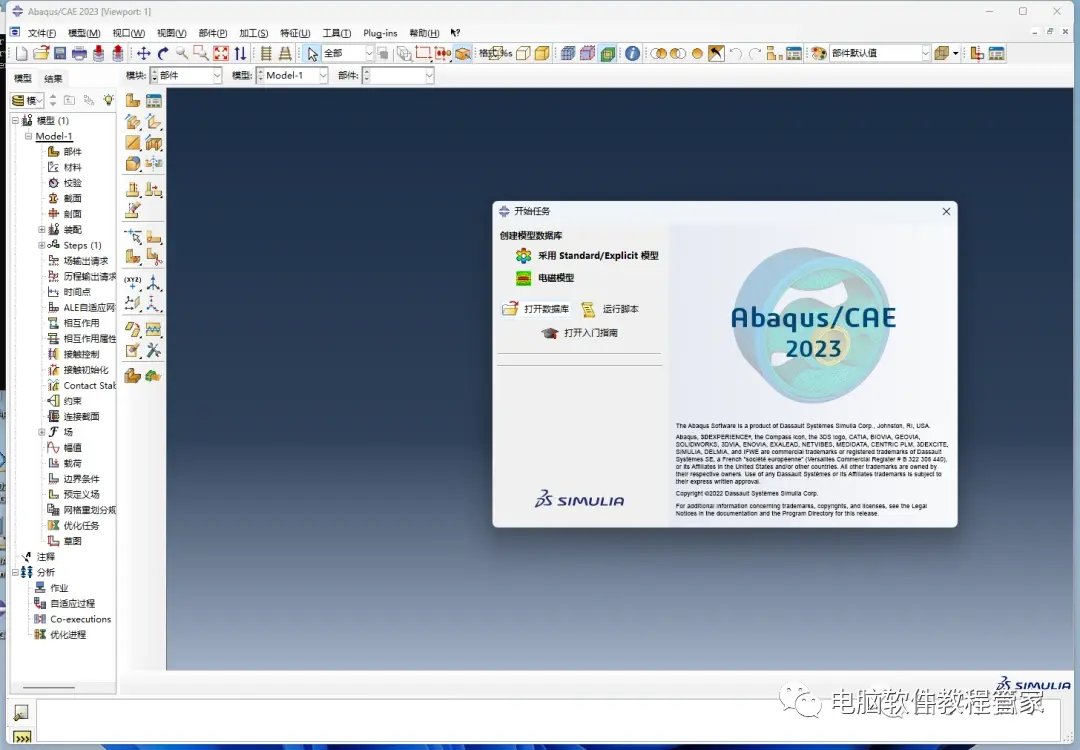Click the message area input field
Image resolution: width=1080 pixels, height=750 pixels.
[x=548, y=720]
